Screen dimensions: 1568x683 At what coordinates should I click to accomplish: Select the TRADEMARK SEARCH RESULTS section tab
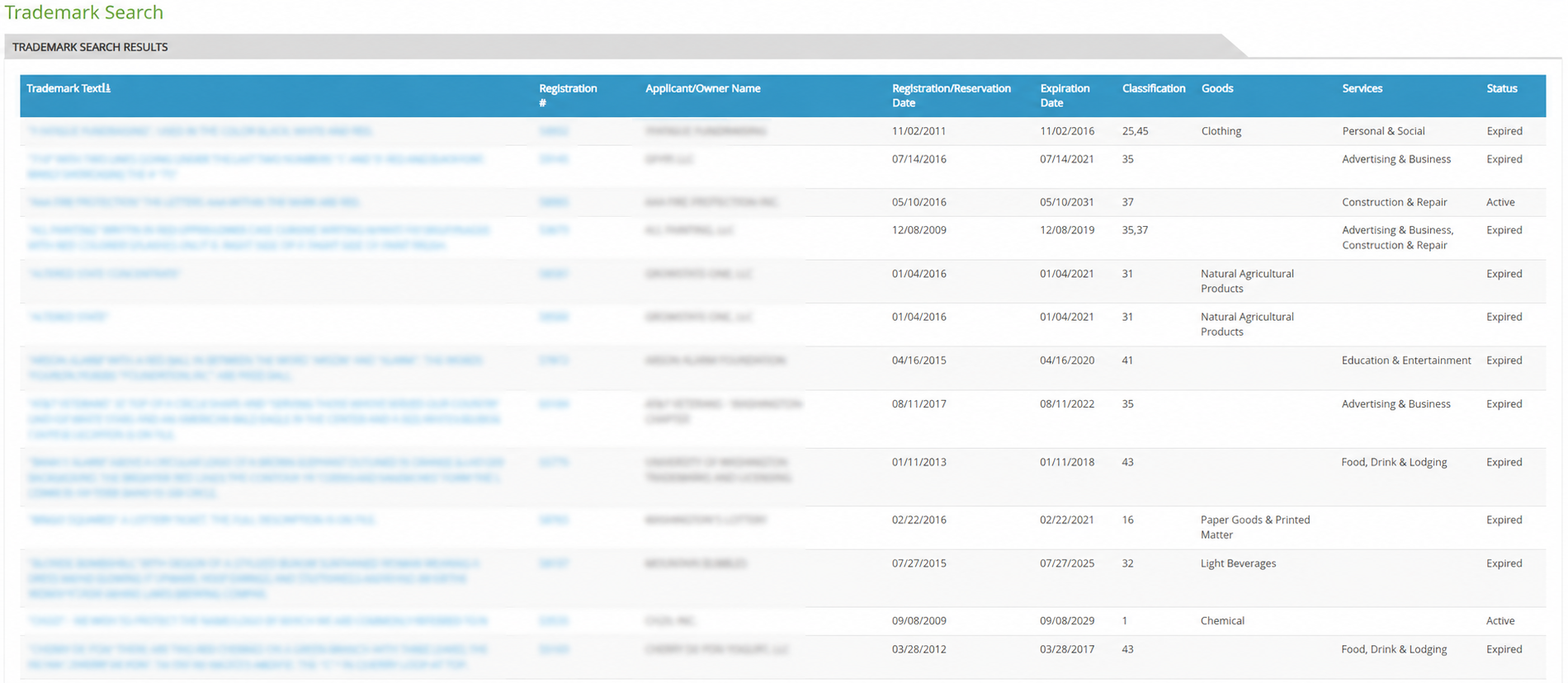(x=90, y=47)
